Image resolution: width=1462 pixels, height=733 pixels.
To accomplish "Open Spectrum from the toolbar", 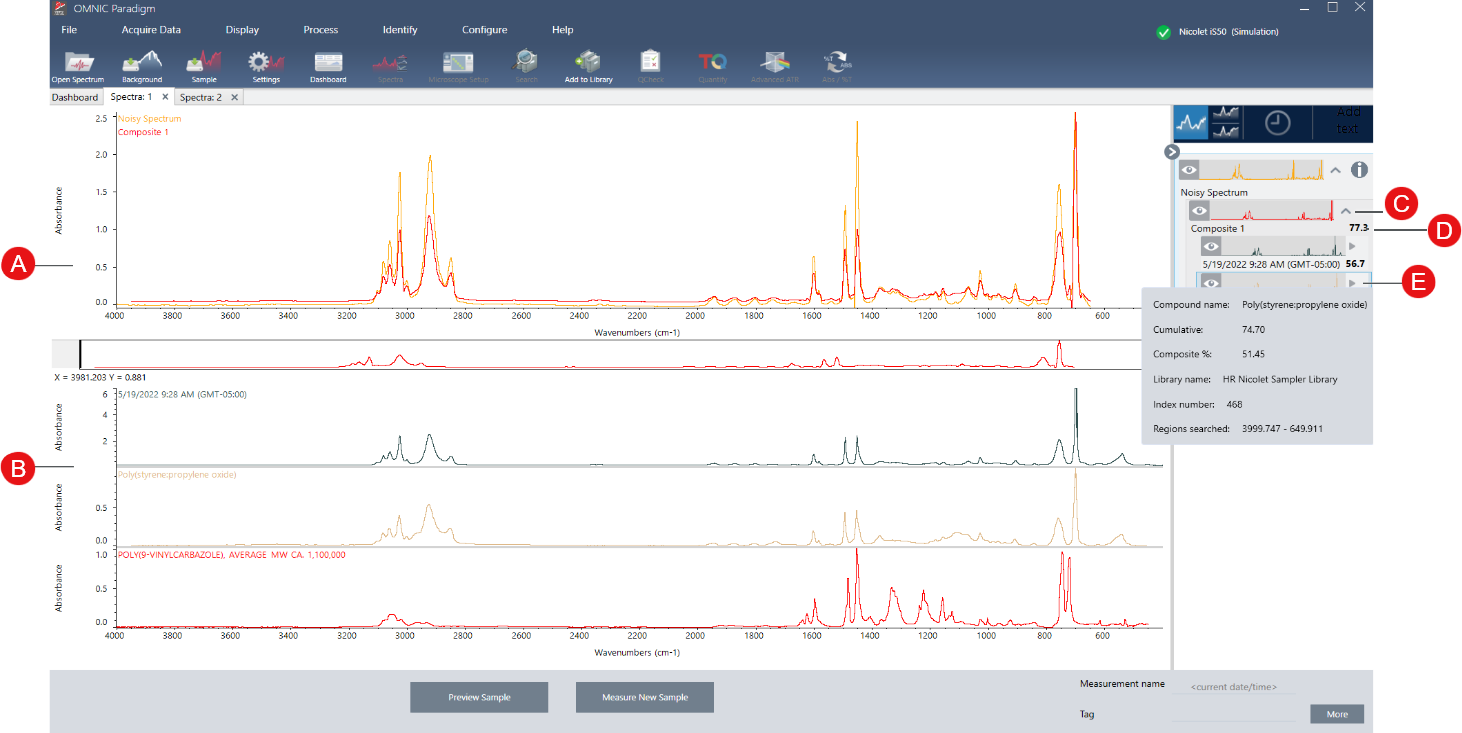I will [x=77, y=66].
